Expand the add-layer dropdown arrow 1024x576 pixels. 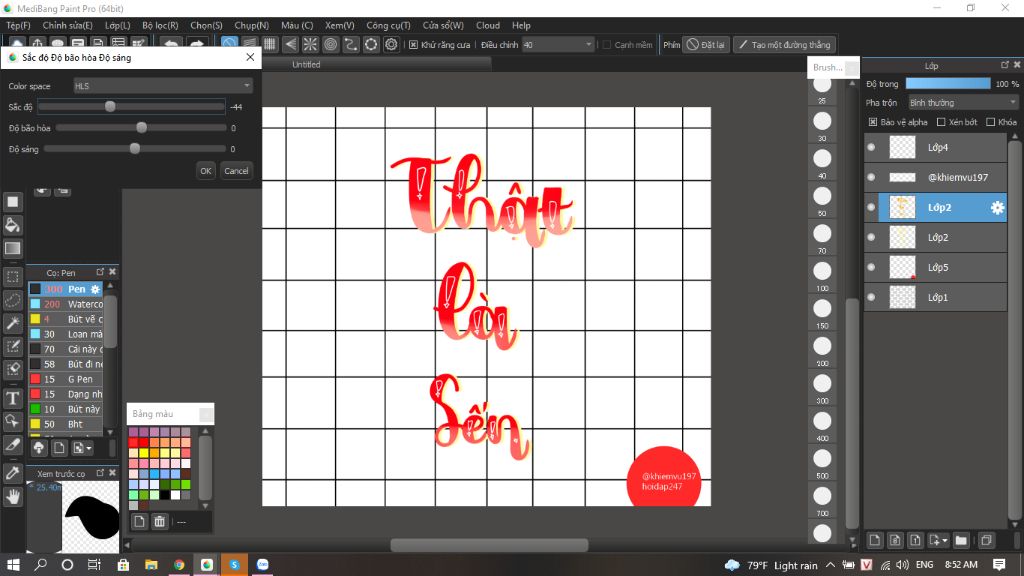tap(944, 541)
